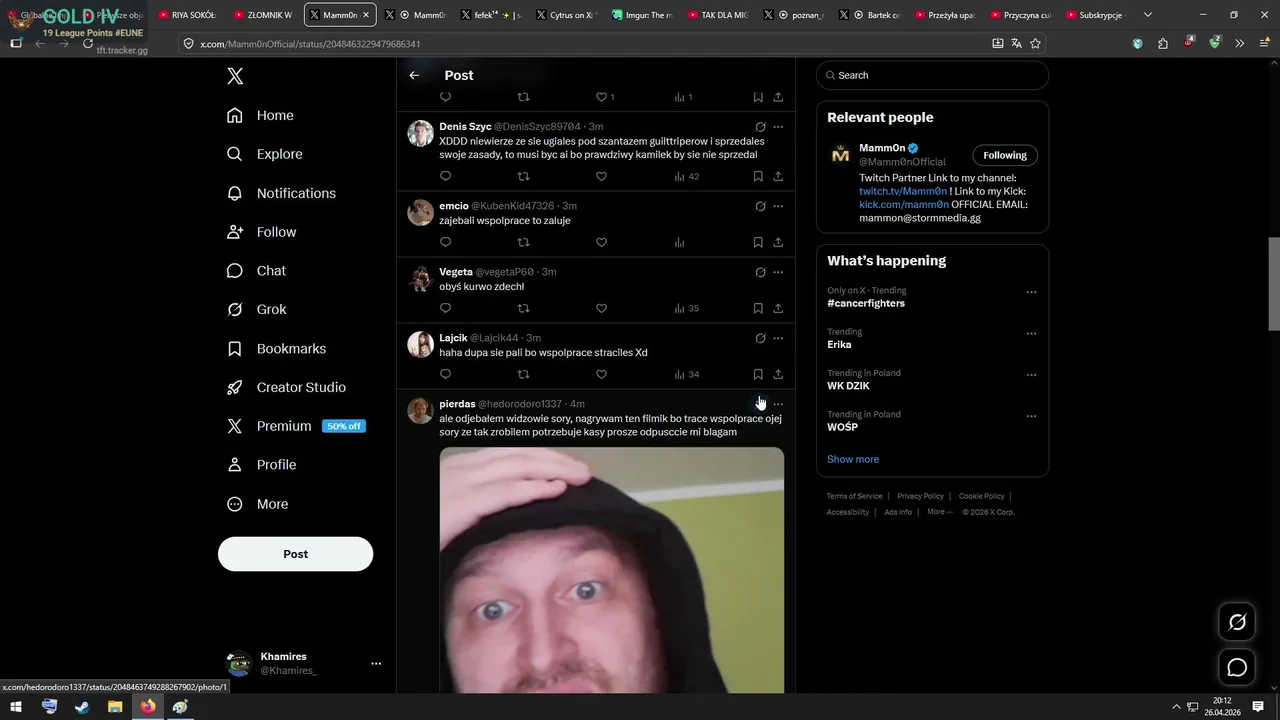Open Creator Studio in the sidebar
The width and height of the screenshot is (1280, 720).
tap(286, 388)
